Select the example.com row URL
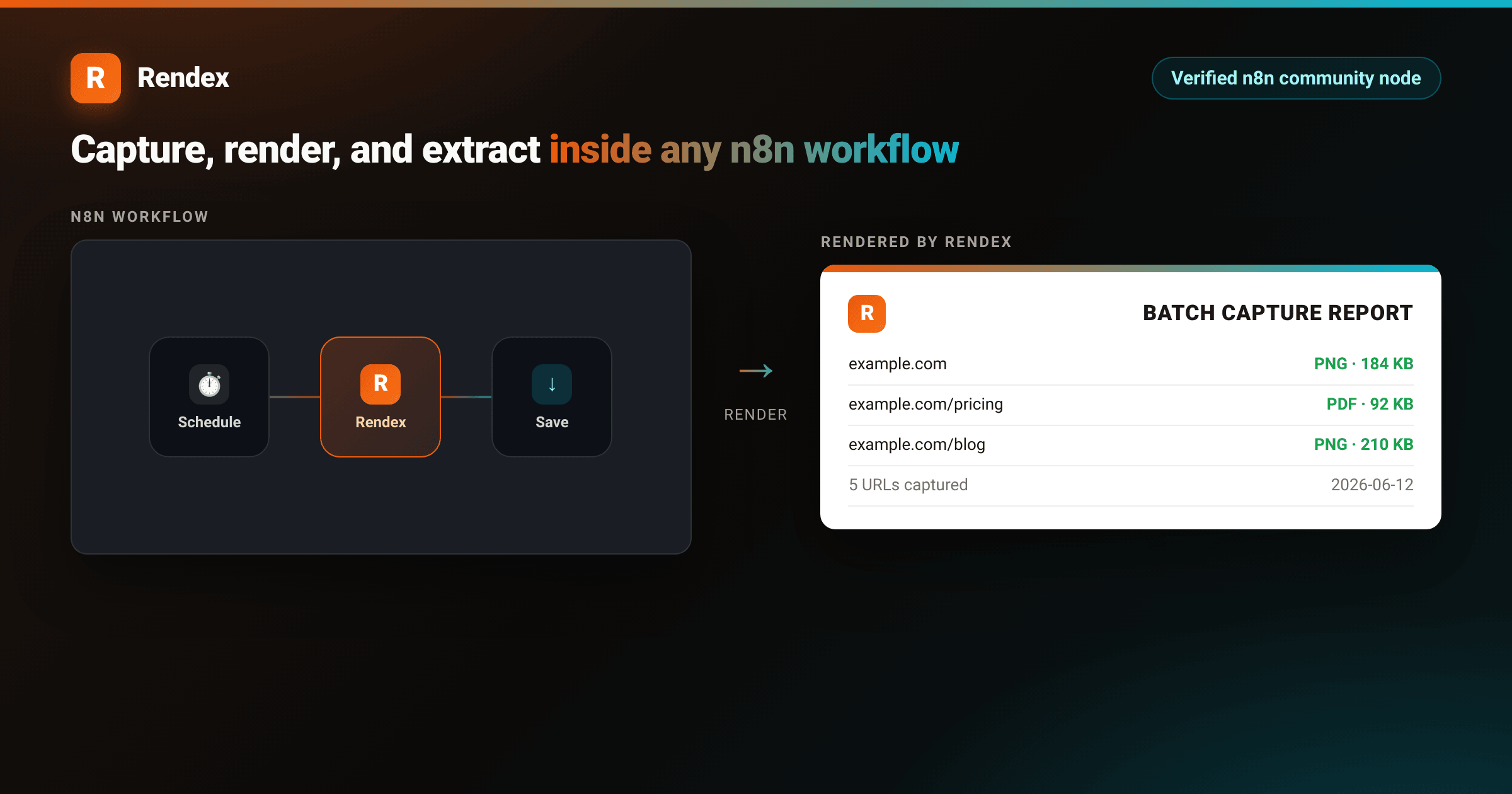Screen dimensions: 1512x794 (898, 364)
